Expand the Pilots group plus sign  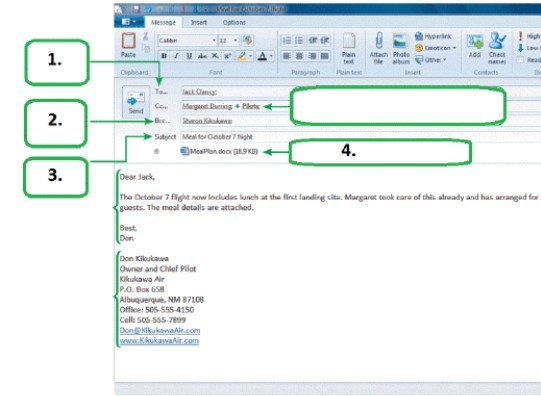[x=237, y=106]
